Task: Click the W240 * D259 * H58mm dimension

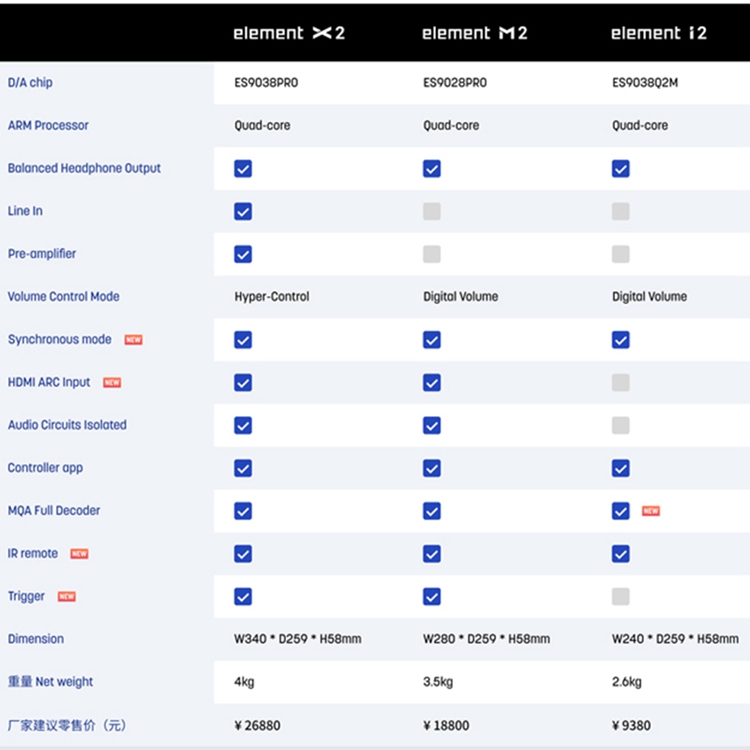Action: click(675, 639)
